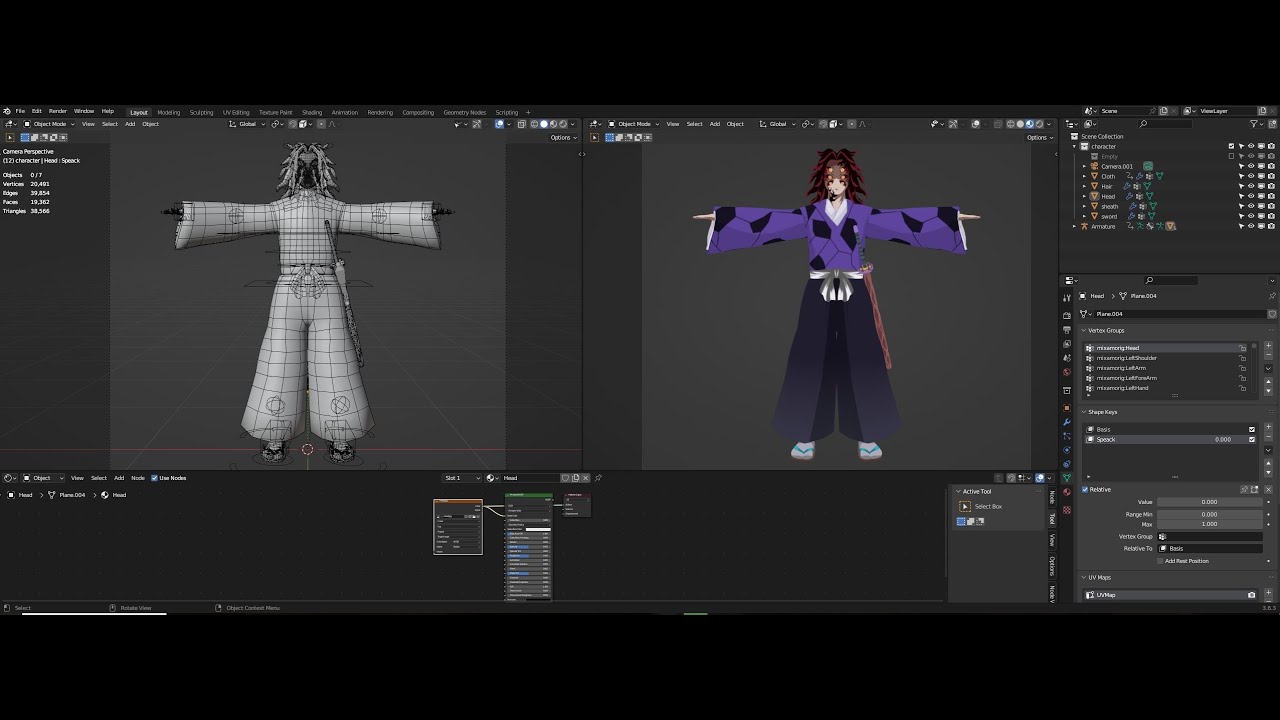Open the World properties tab

(x=1067, y=372)
